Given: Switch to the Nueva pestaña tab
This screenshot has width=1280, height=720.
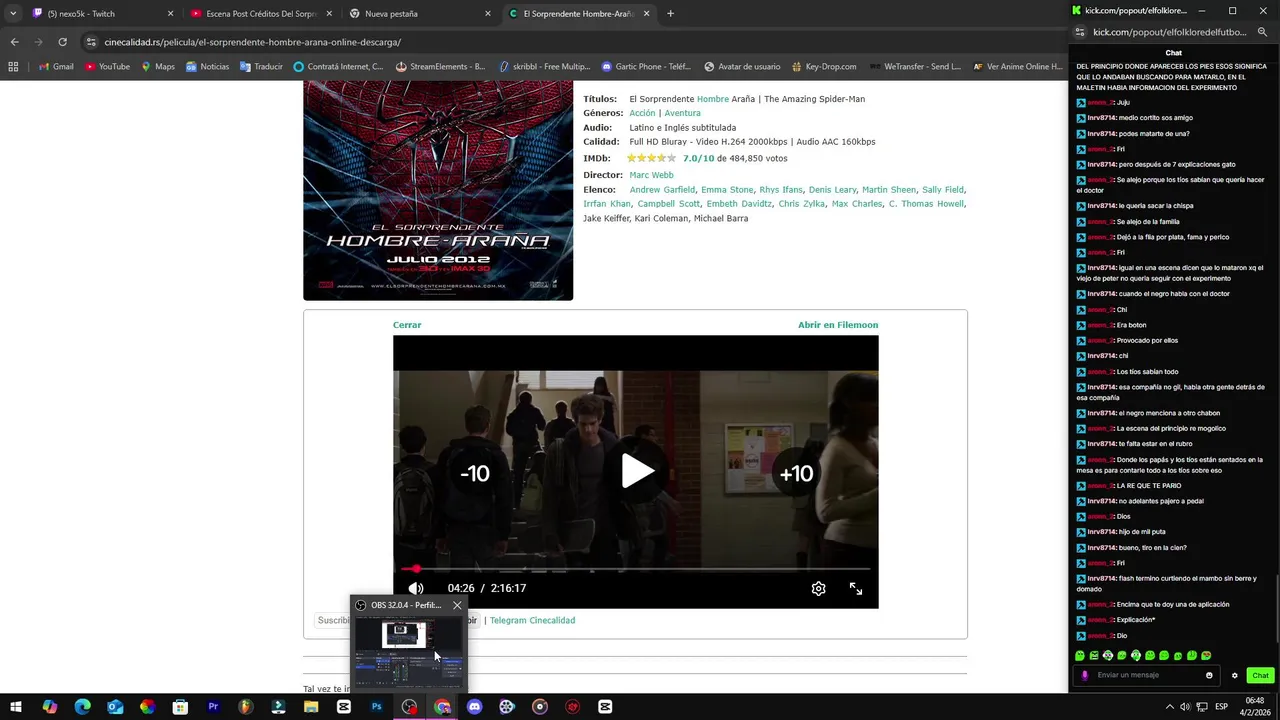Looking at the screenshot, I should 420,14.
